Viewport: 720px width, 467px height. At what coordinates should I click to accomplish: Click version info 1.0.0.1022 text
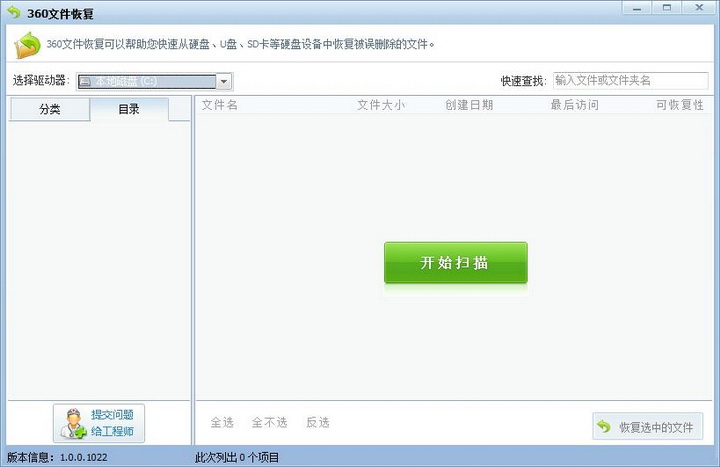57,457
